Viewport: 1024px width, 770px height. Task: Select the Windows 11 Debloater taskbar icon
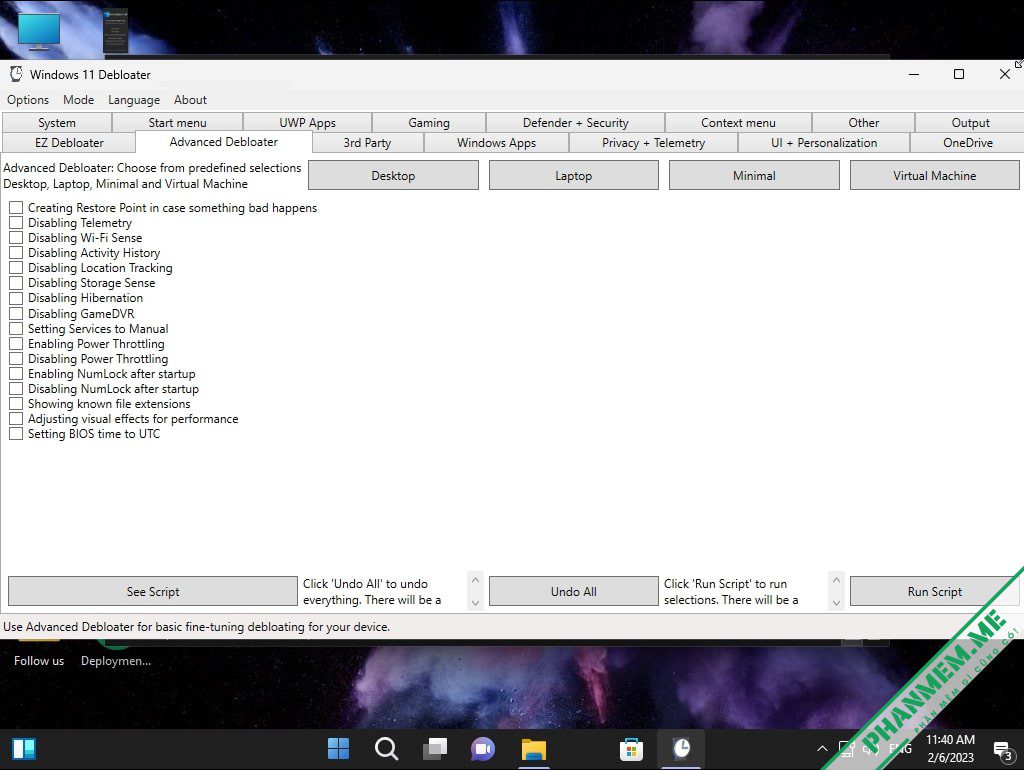point(681,748)
